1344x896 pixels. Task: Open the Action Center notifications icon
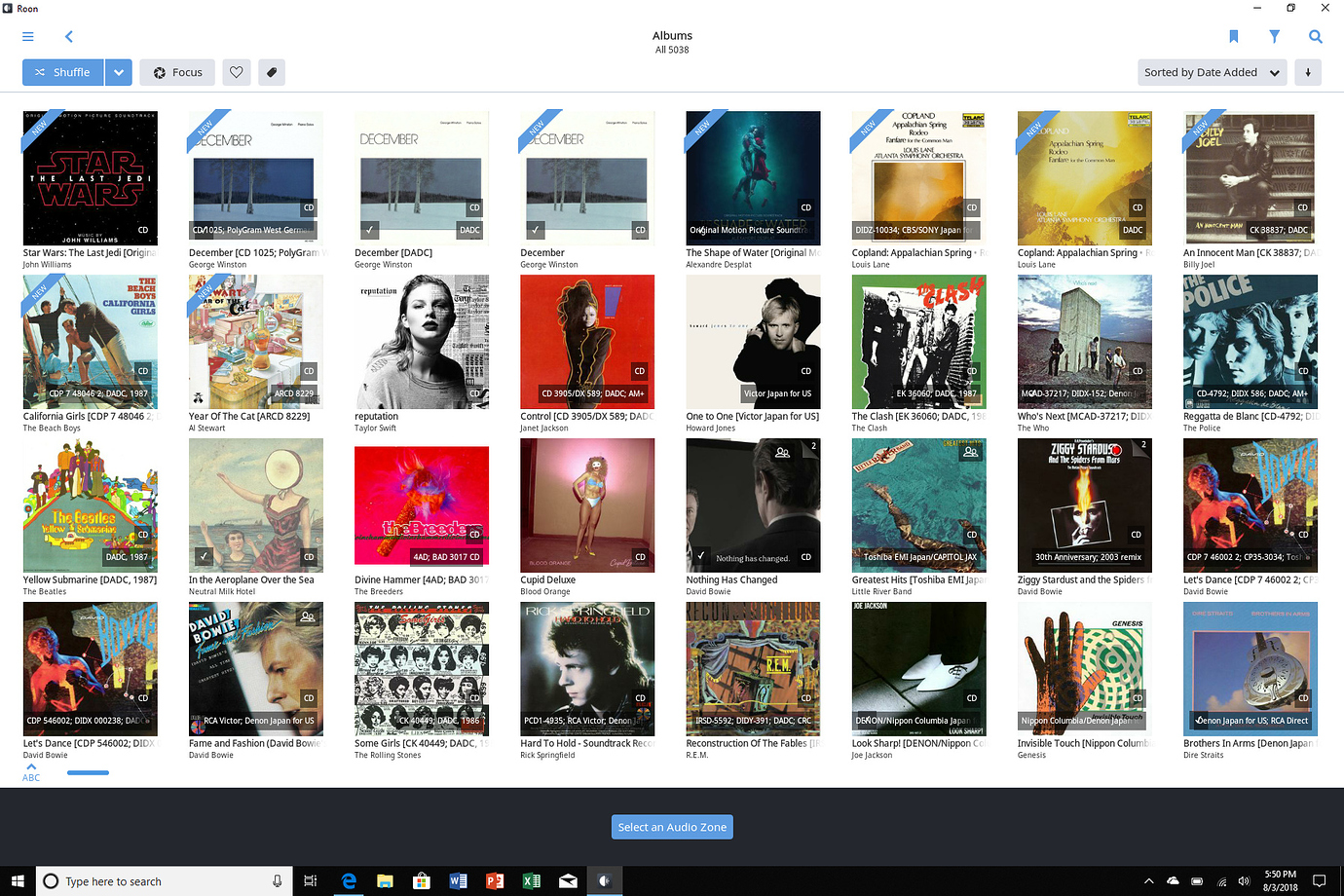click(x=1320, y=880)
